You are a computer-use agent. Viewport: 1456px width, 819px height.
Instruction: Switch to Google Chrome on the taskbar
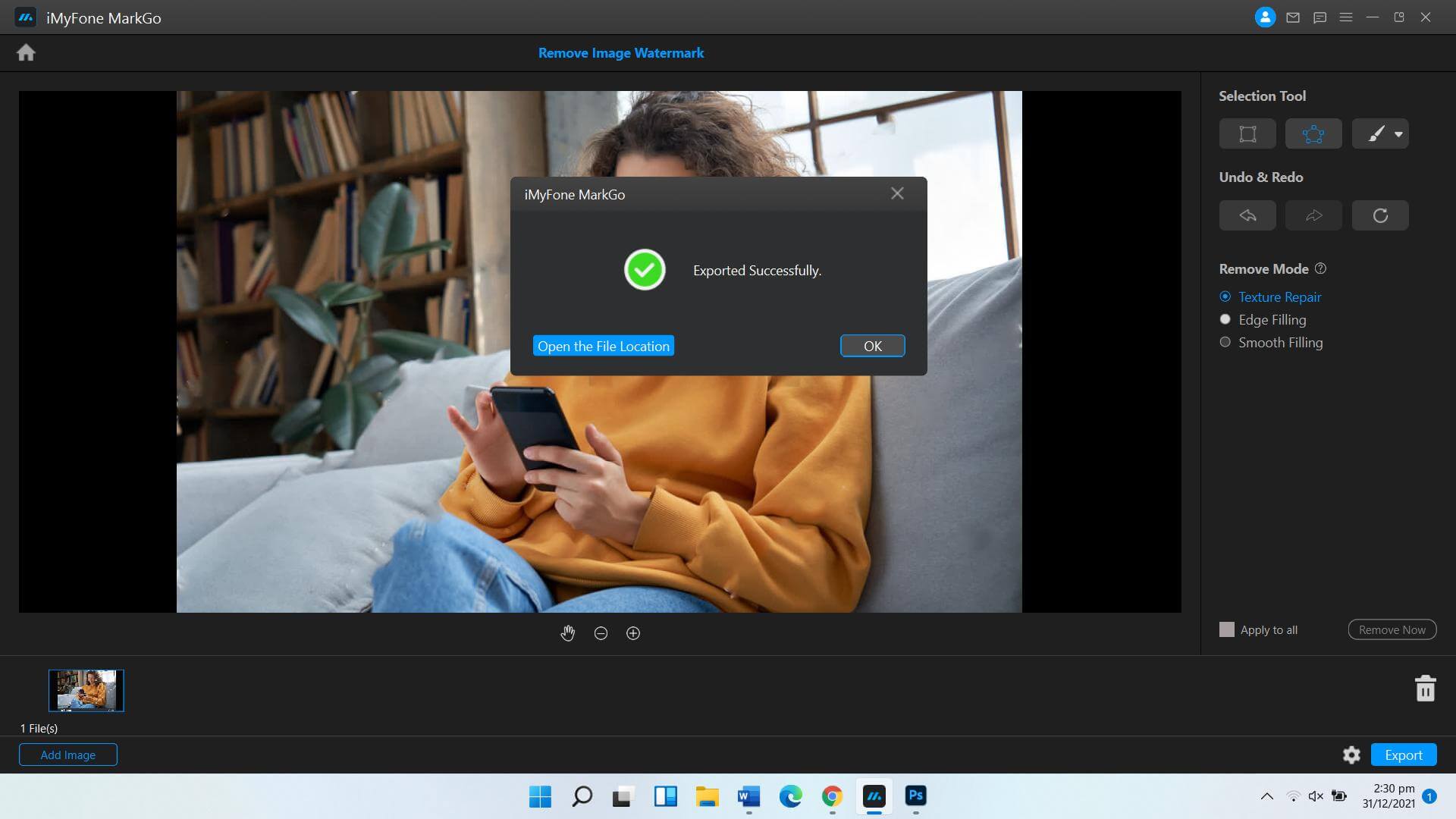(832, 796)
